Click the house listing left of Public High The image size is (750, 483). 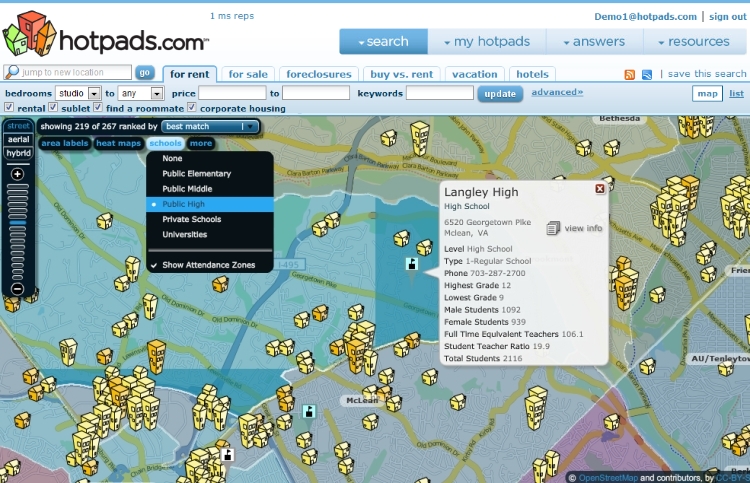[104, 221]
